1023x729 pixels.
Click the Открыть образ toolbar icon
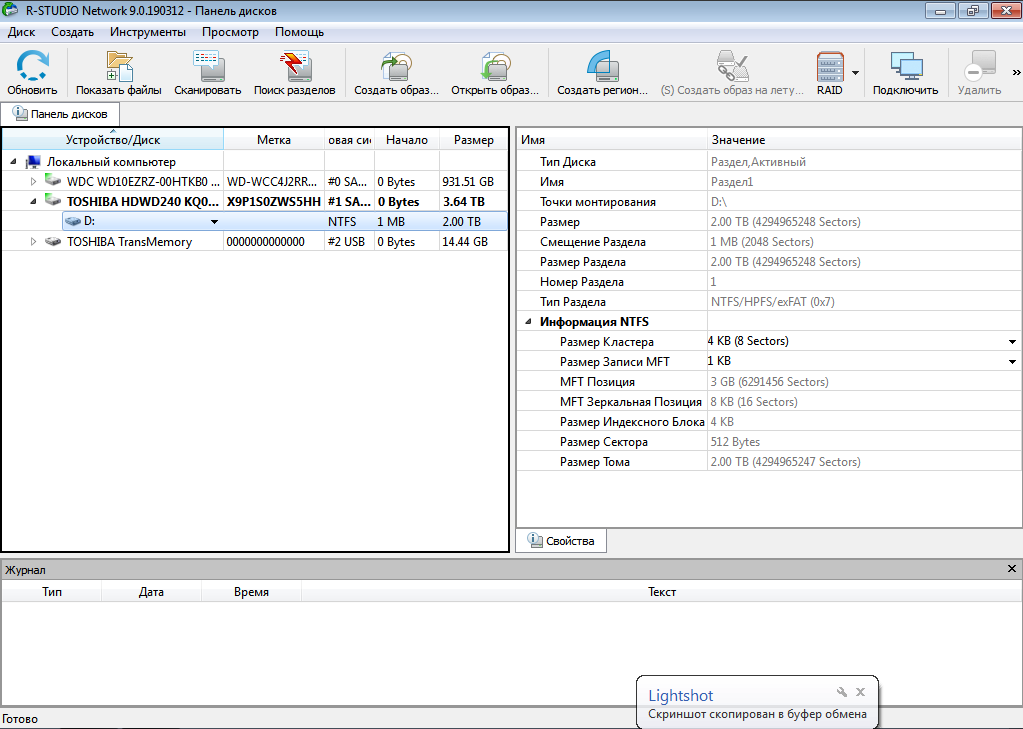click(495, 67)
